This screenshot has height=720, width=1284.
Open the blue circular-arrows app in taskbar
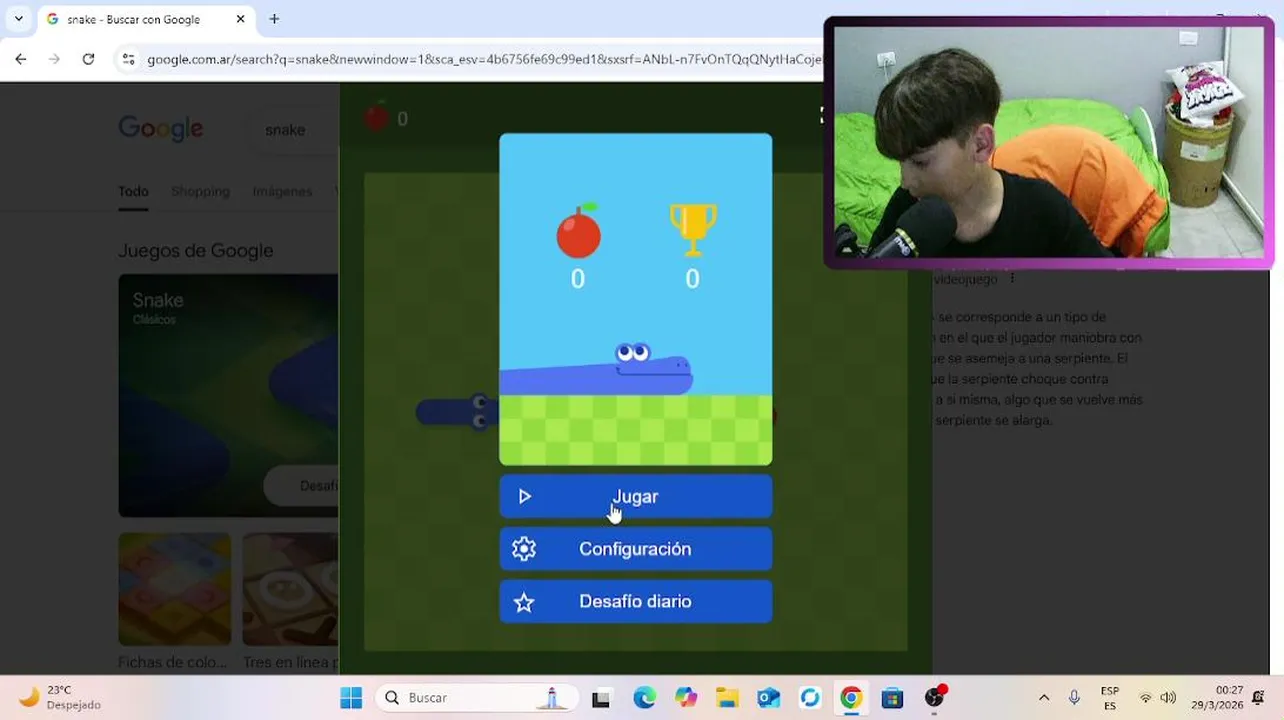(x=810, y=698)
